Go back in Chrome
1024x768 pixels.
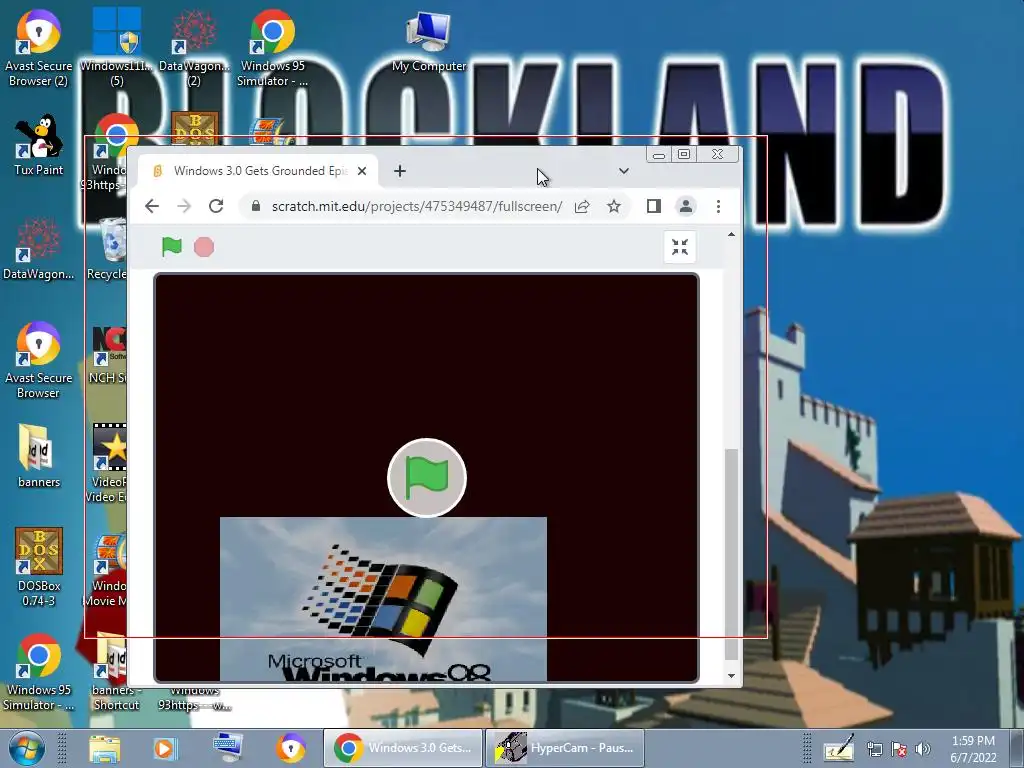[152, 206]
